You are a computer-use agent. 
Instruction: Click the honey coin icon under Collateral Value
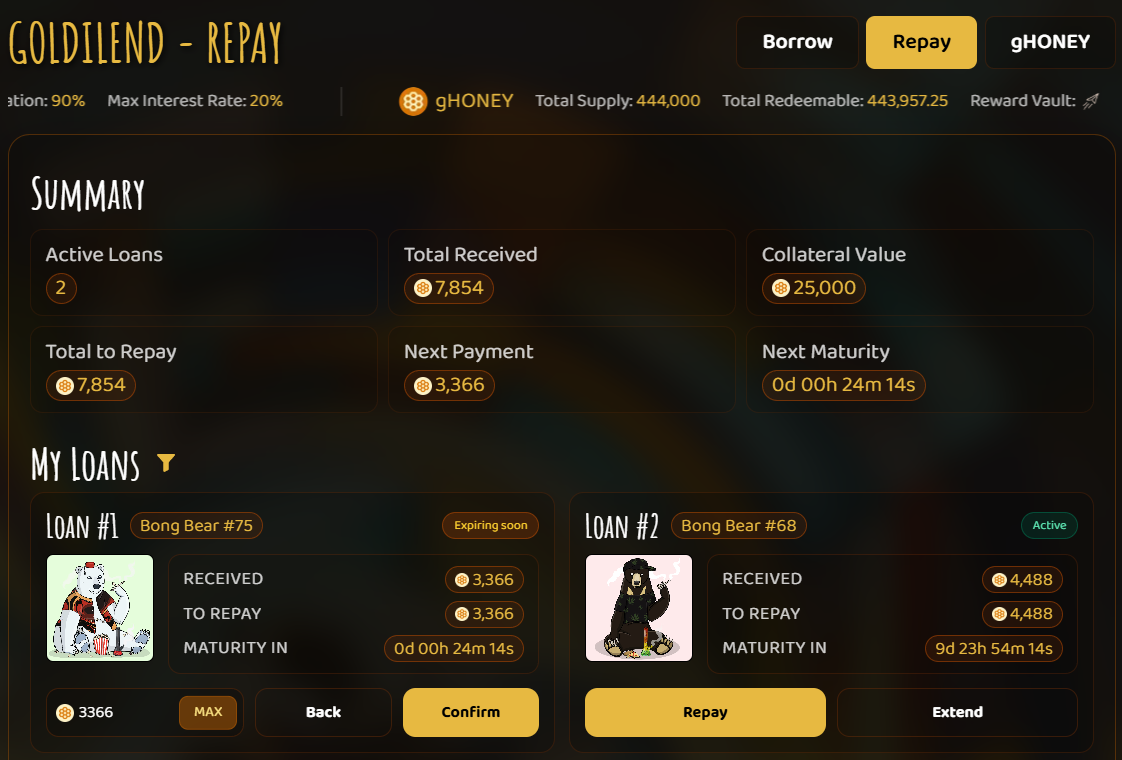click(x=781, y=289)
